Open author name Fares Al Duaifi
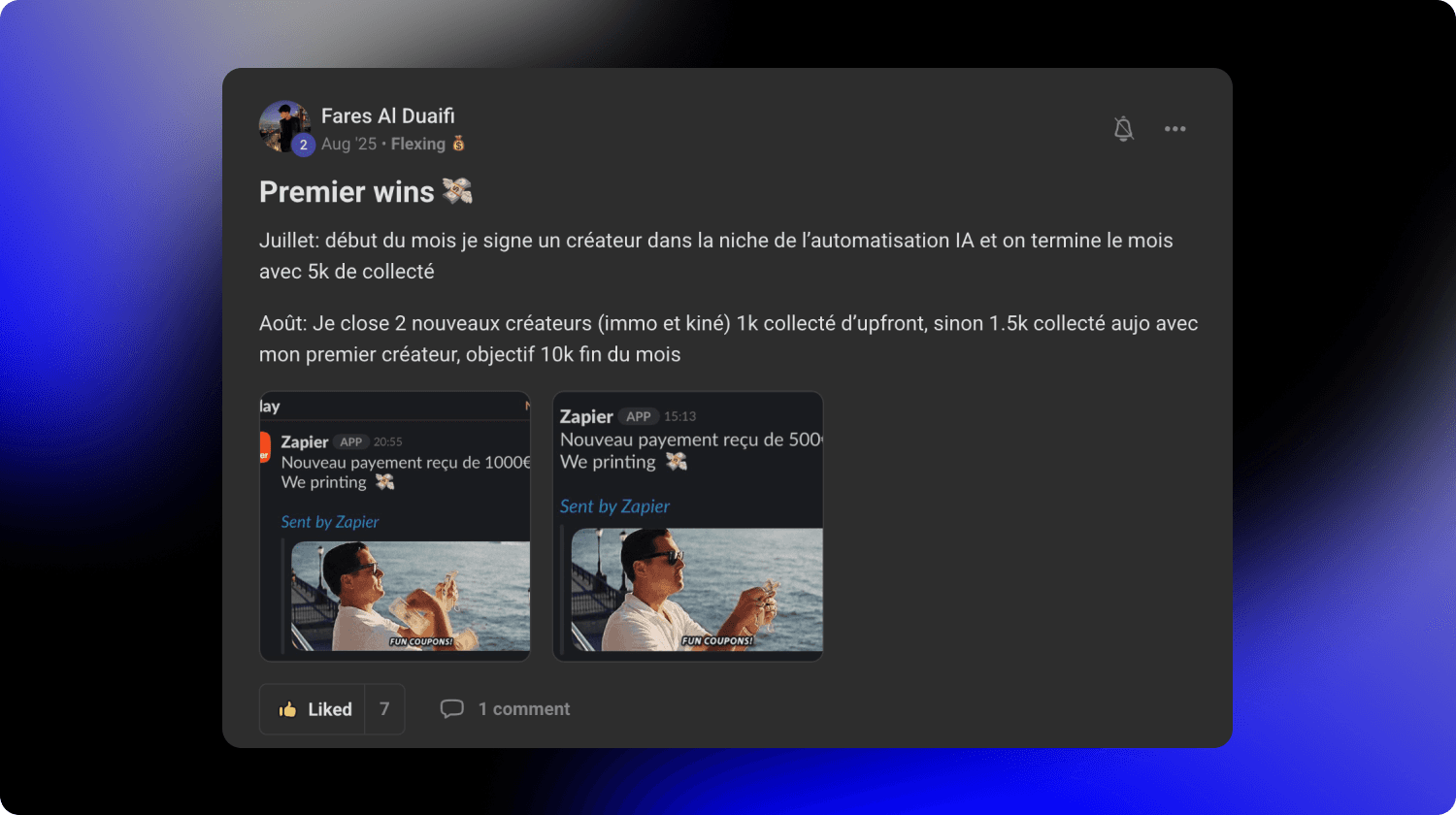This screenshot has height=815, width=1456. [x=387, y=115]
